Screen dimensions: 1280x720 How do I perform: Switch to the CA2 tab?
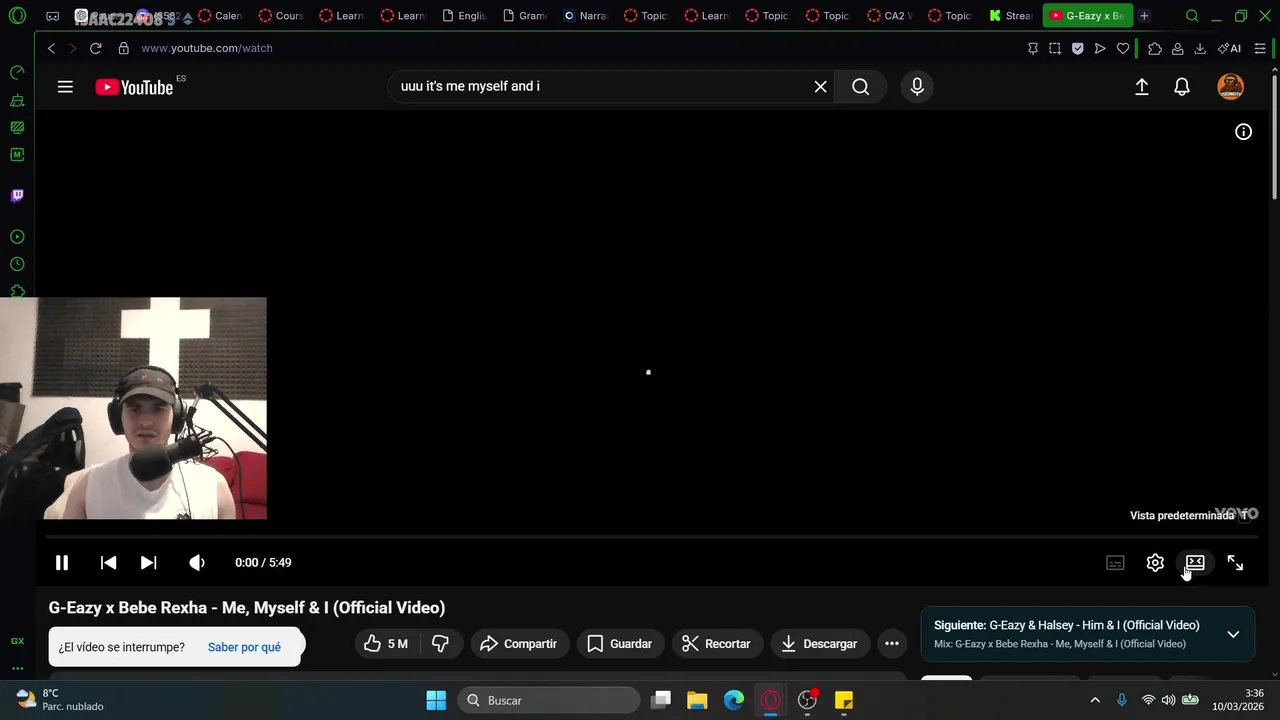point(889,16)
